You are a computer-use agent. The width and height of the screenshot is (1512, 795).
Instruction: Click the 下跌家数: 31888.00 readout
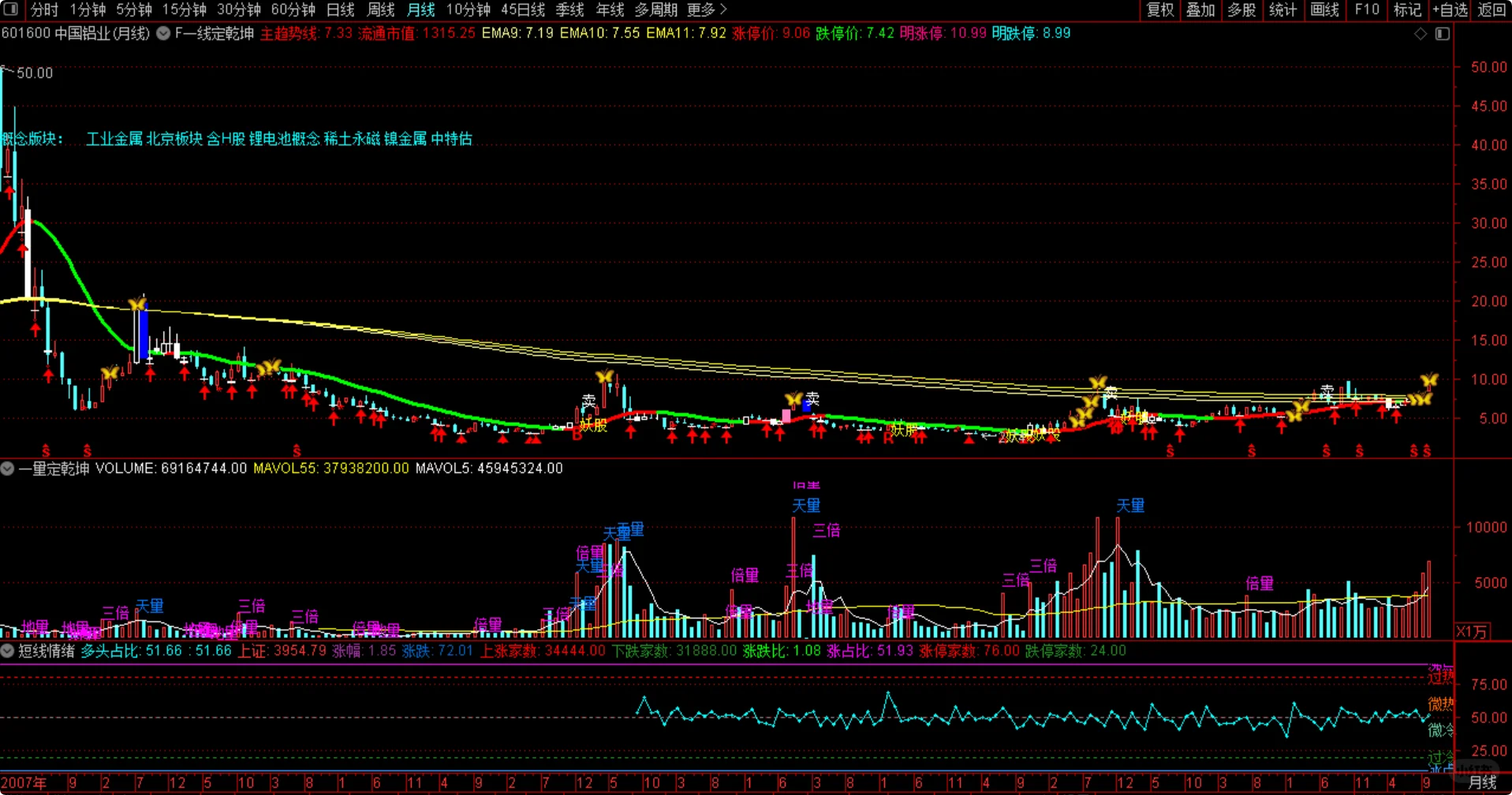click(674, 651)
